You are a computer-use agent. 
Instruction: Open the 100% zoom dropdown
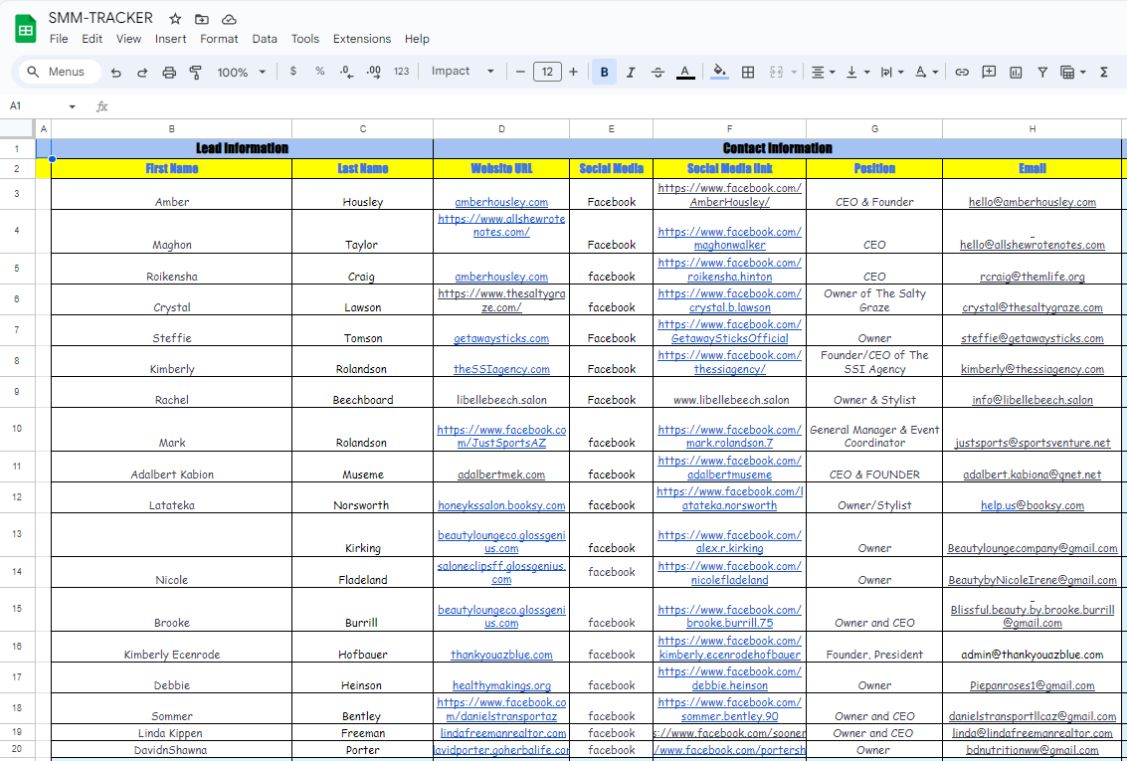coord(242,72)
